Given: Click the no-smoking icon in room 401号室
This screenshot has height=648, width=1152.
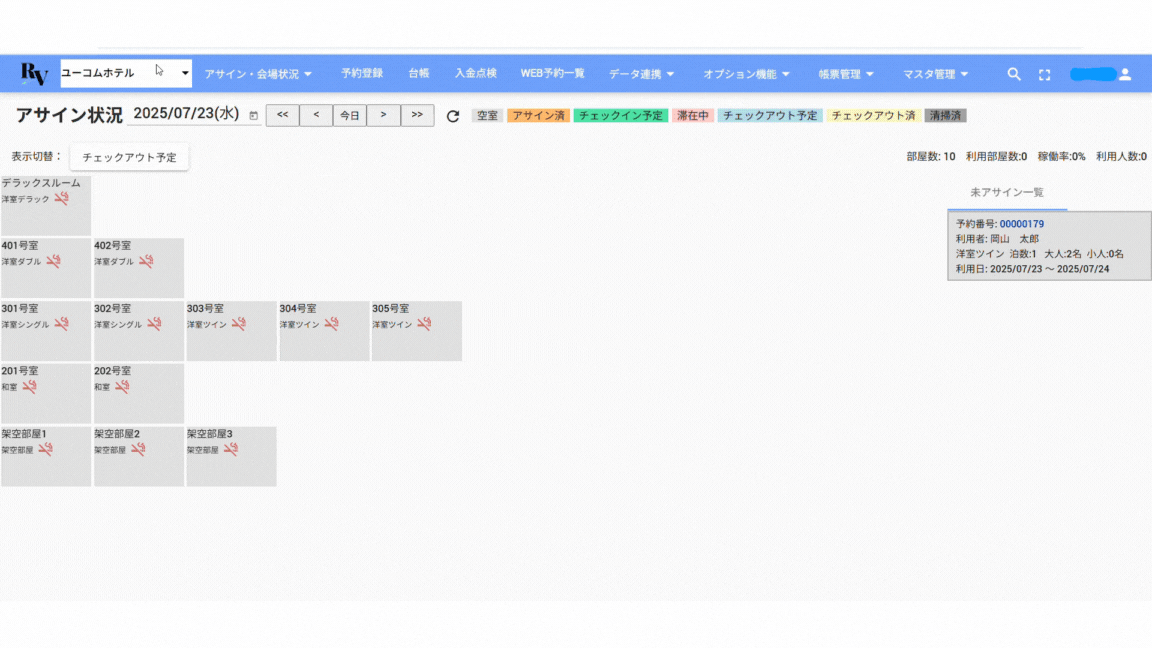Looking at the screenshot, I should pyautogui.click(x=54, y=261).
